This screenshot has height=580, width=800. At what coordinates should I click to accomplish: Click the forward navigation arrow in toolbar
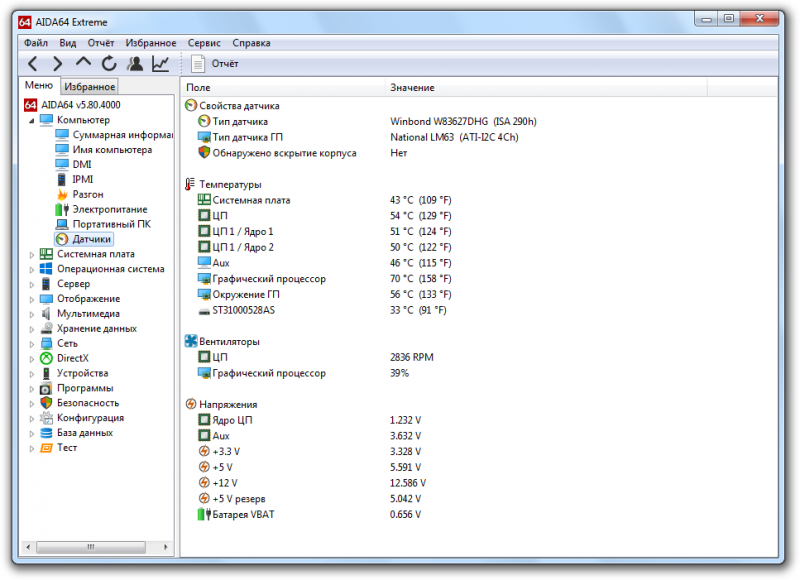point(57,64)
